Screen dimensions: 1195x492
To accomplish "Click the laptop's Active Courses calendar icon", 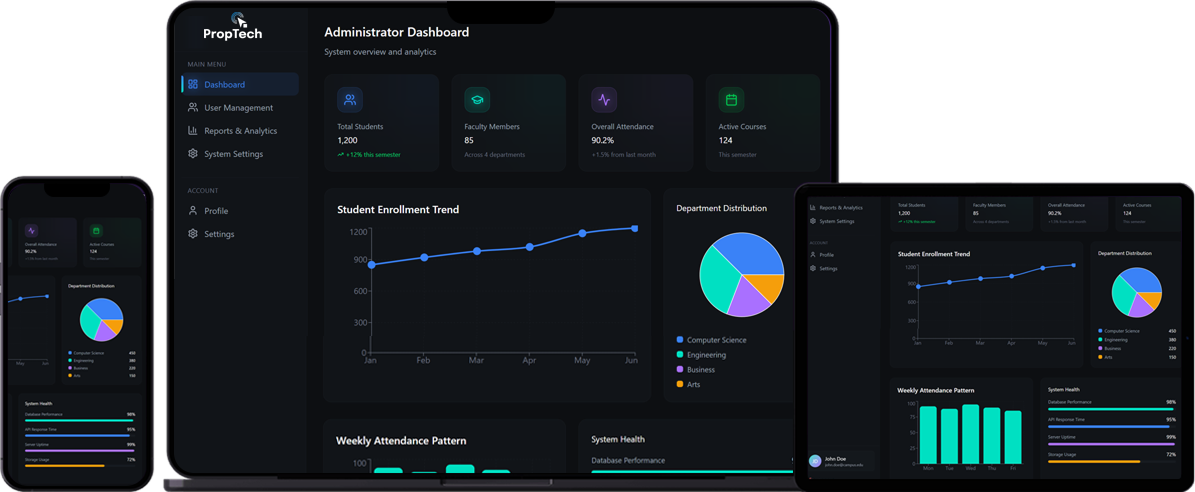I will coord(731,100).
